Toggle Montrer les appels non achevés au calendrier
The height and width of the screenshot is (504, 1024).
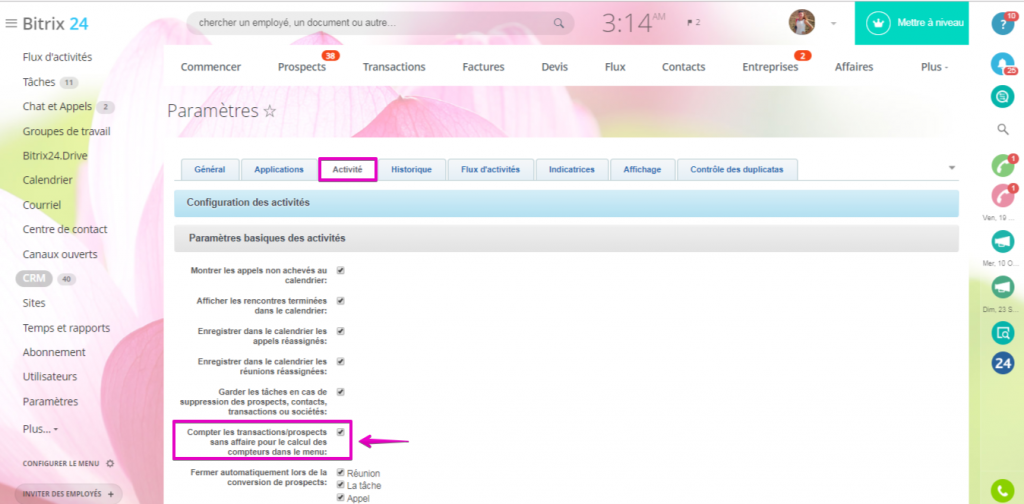point(340,270)
